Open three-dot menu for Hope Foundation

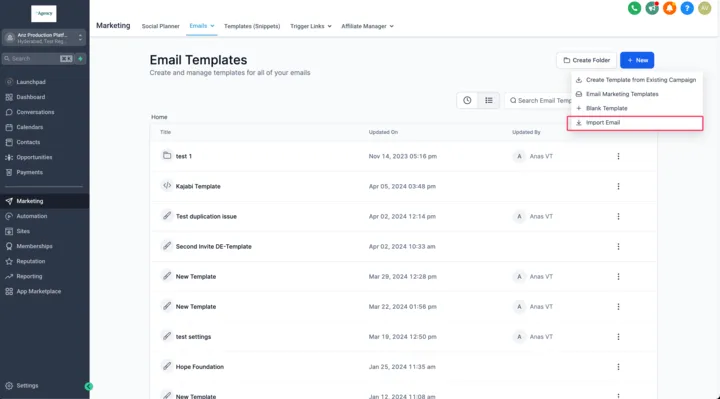pyautogui.click(x=618, y=367)
